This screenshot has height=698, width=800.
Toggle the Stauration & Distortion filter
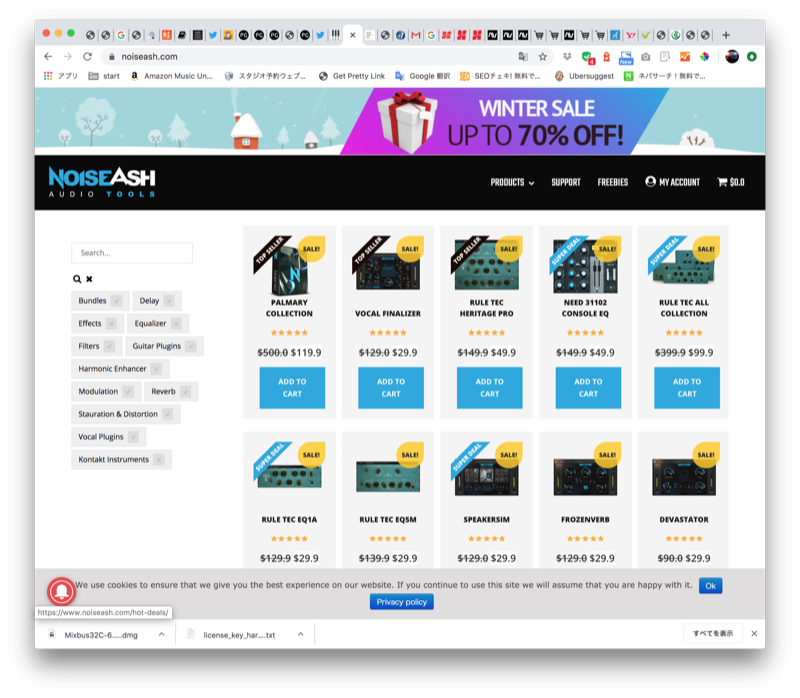168,414
